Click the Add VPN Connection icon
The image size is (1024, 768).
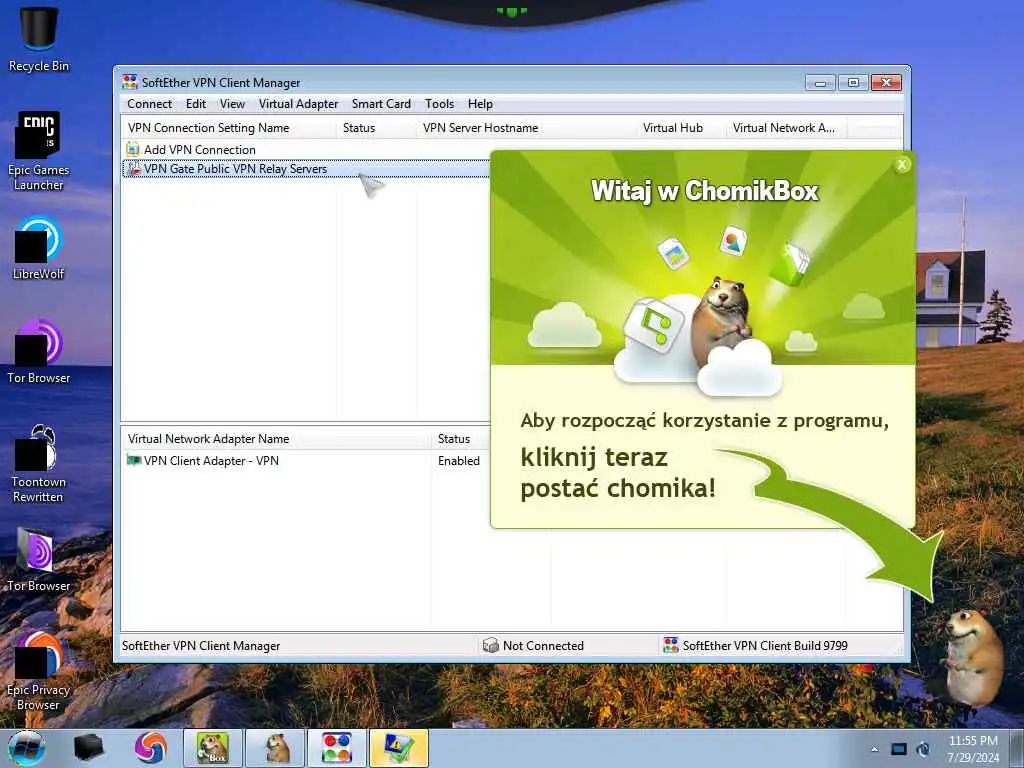[x=133, y=149]
